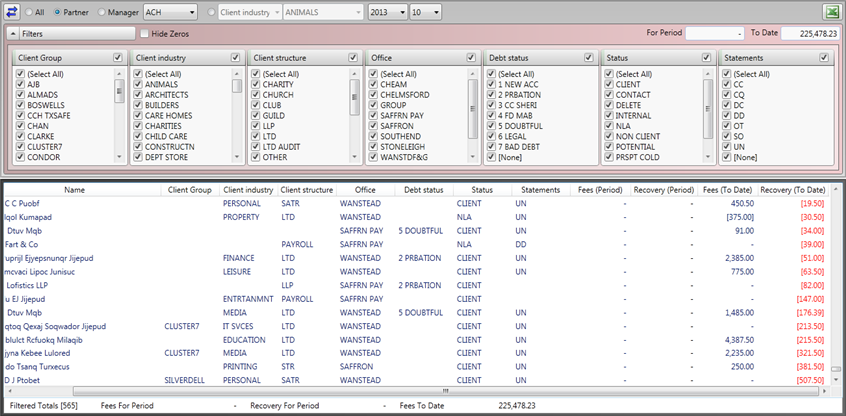The height and width of the screenshot is (416, 846).
Task: Click the 4,387.50 fees value
Action: (x=739, y=340)
